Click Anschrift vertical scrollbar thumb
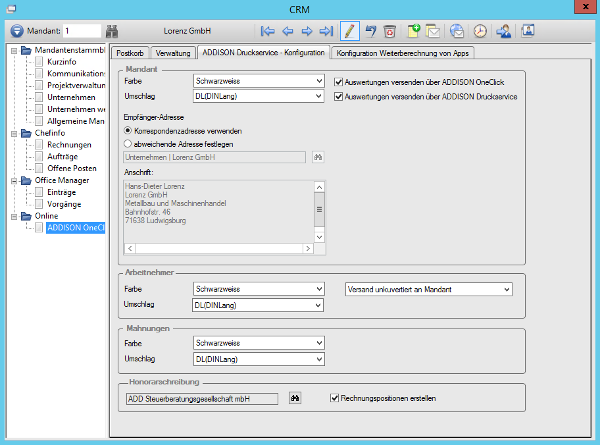The width and height of the screenshot is (600, 445). click(320, 209)
